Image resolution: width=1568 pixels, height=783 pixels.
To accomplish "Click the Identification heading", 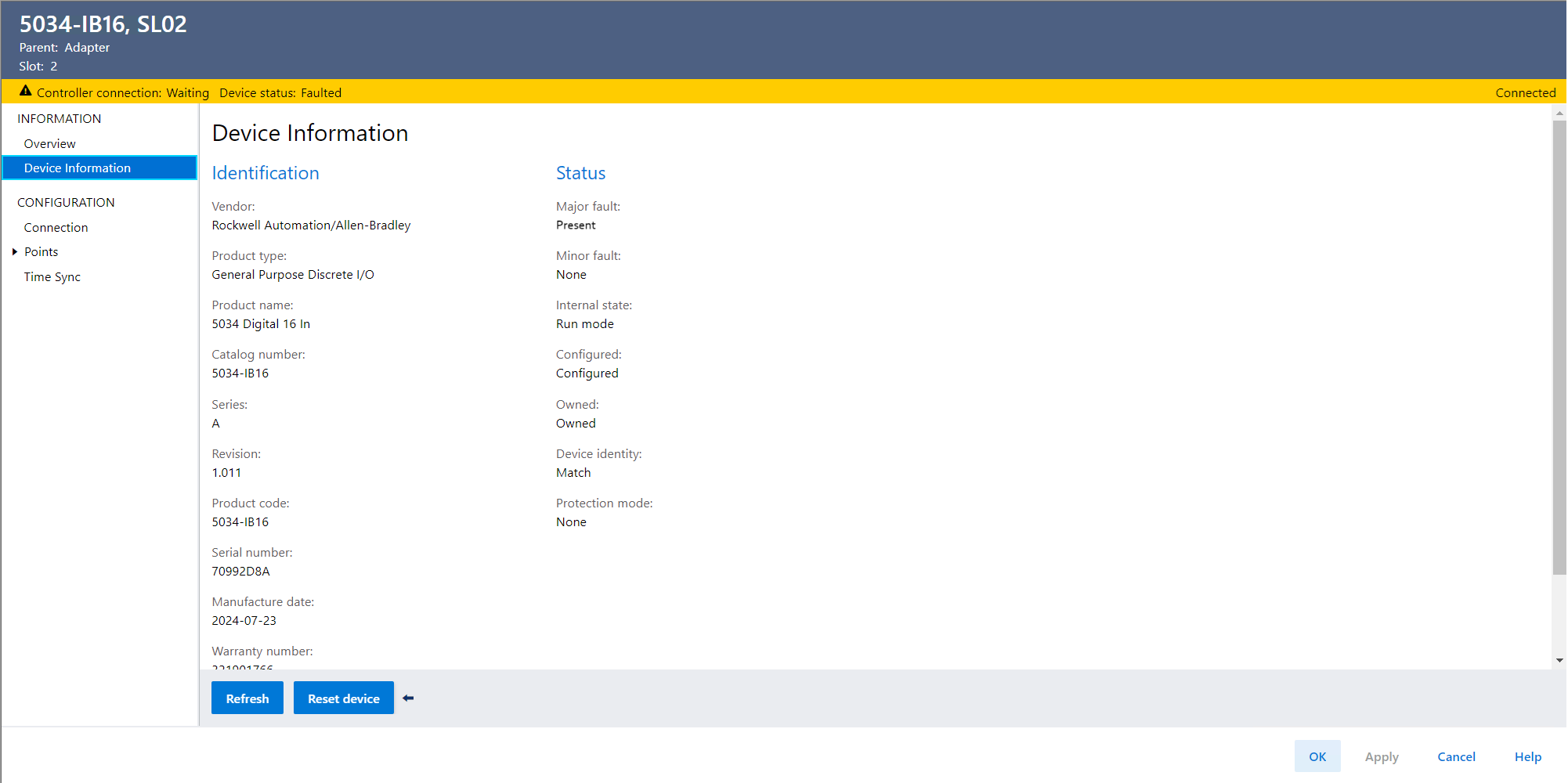I will point(266,173).
